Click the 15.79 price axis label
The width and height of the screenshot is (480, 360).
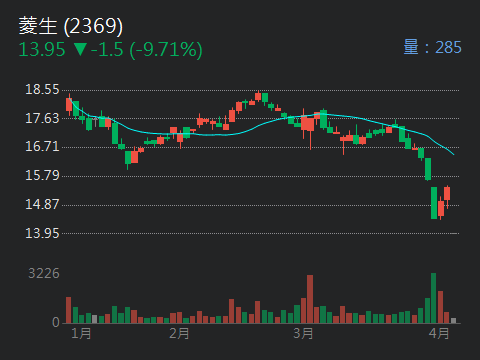click(x=42, y=175)
